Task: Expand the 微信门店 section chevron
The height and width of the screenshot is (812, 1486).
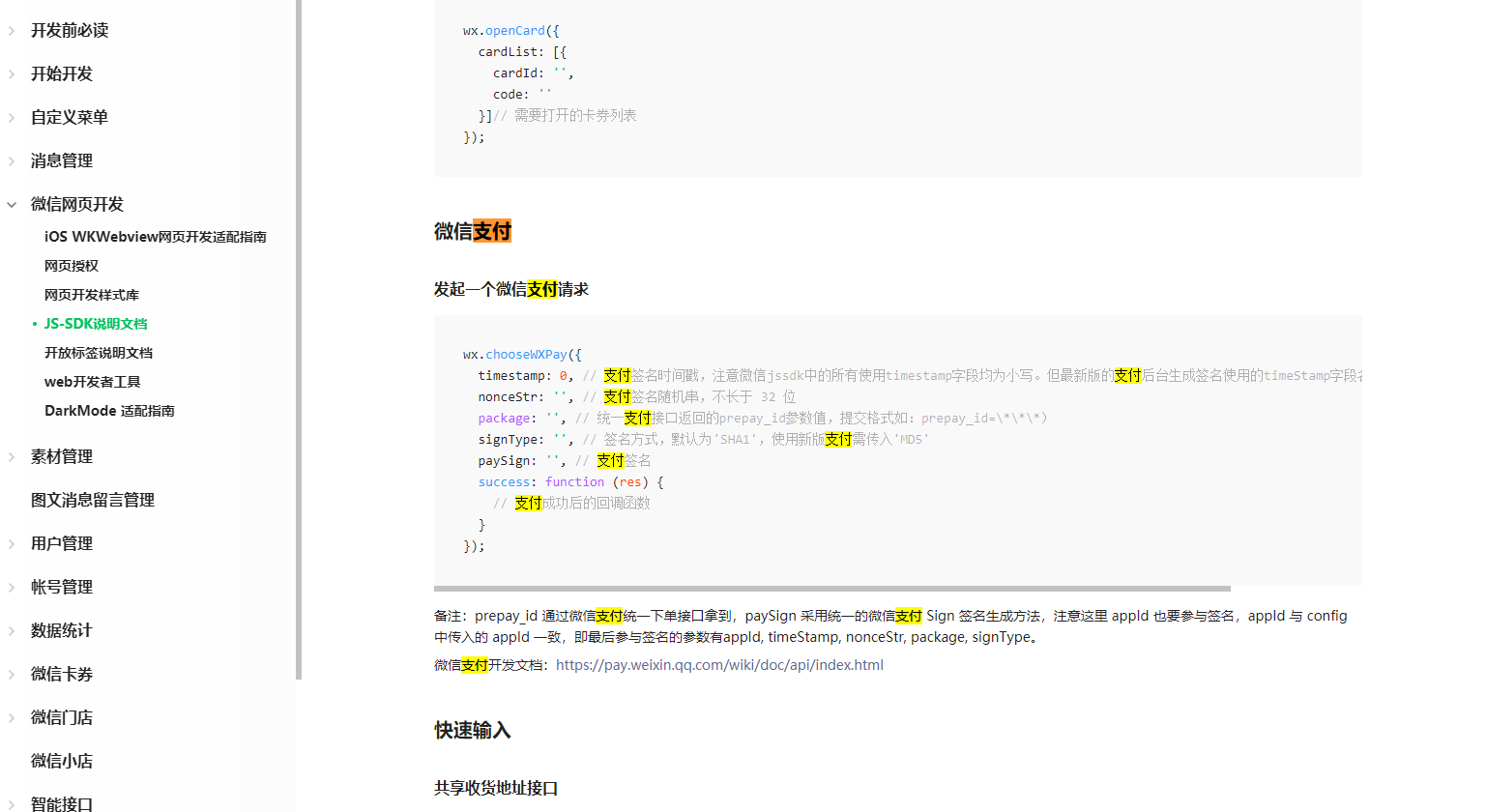Action: [12, 718]
